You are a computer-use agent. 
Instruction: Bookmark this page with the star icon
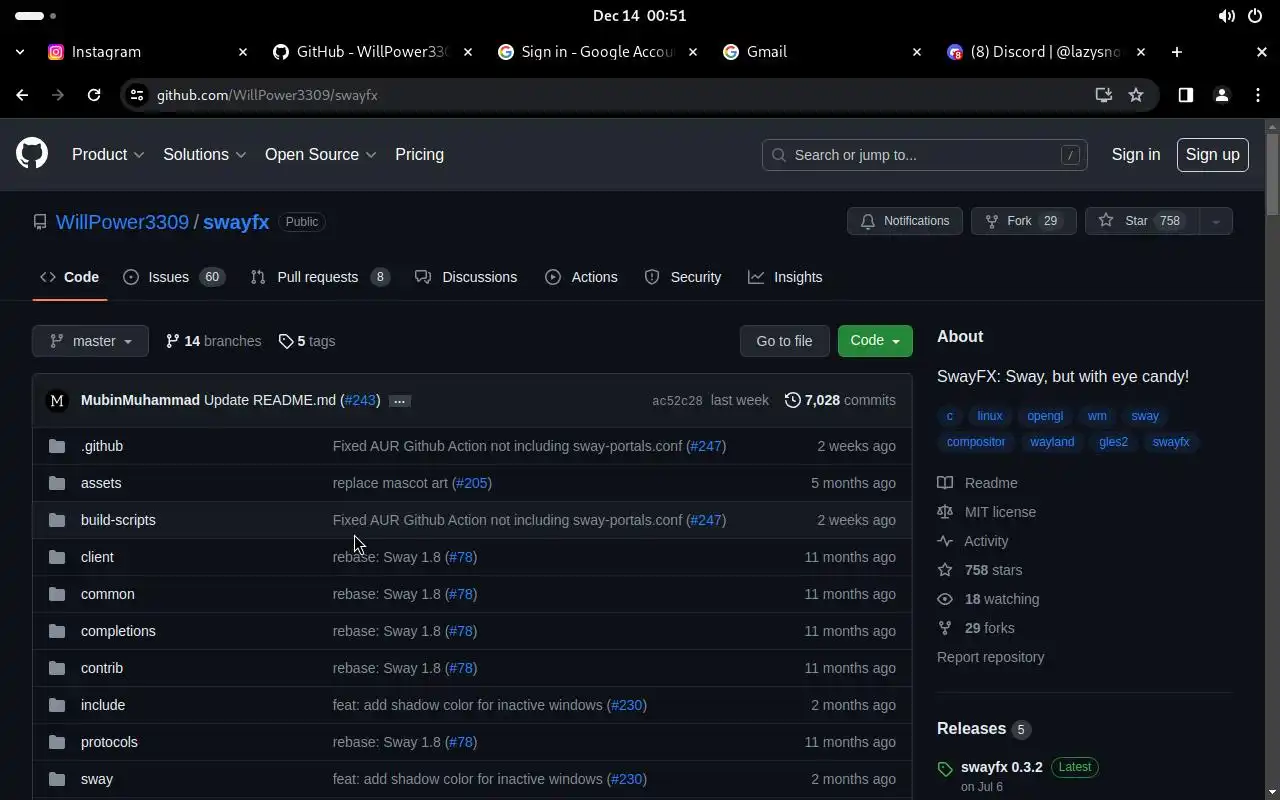tap(1136, 95)
